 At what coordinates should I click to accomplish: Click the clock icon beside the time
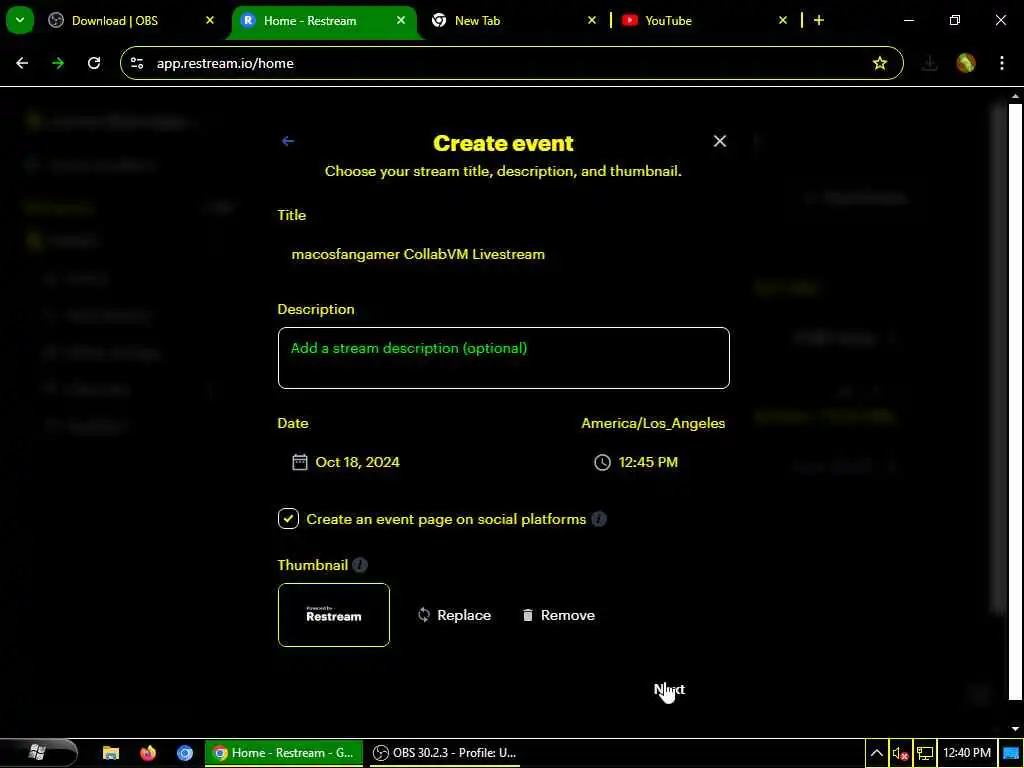tap(602, 462)
